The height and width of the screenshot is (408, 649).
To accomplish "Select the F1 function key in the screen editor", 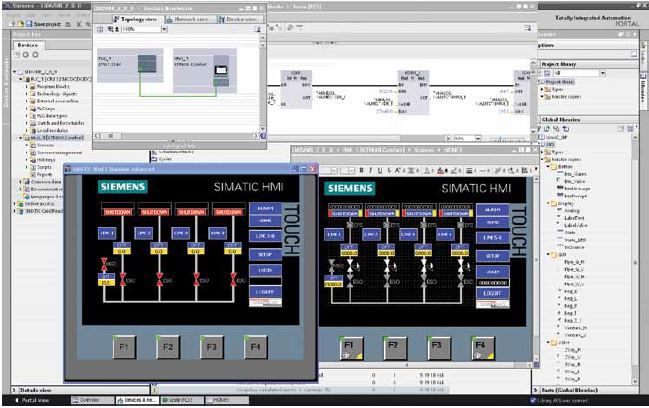I will coord(351,348).
